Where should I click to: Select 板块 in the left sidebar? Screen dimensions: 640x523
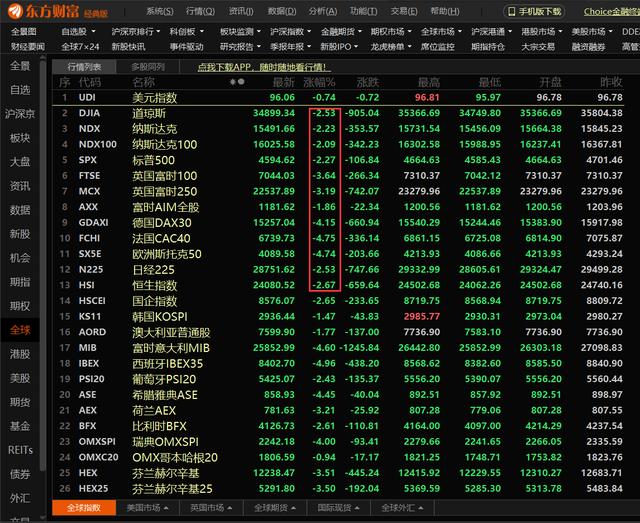20,138
